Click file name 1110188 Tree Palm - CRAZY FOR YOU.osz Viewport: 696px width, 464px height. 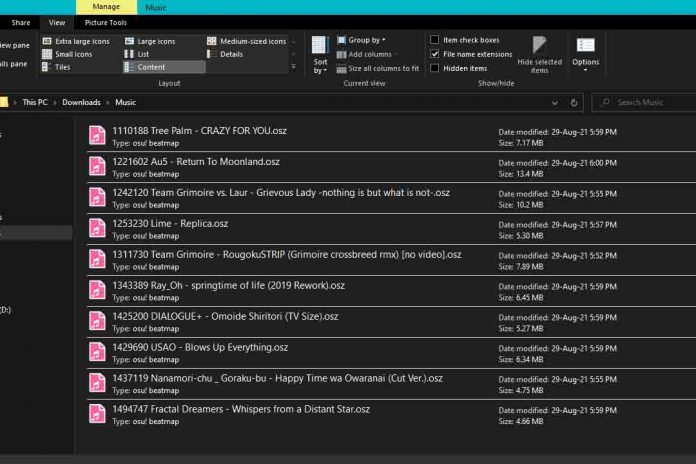[x=199, y=131]
